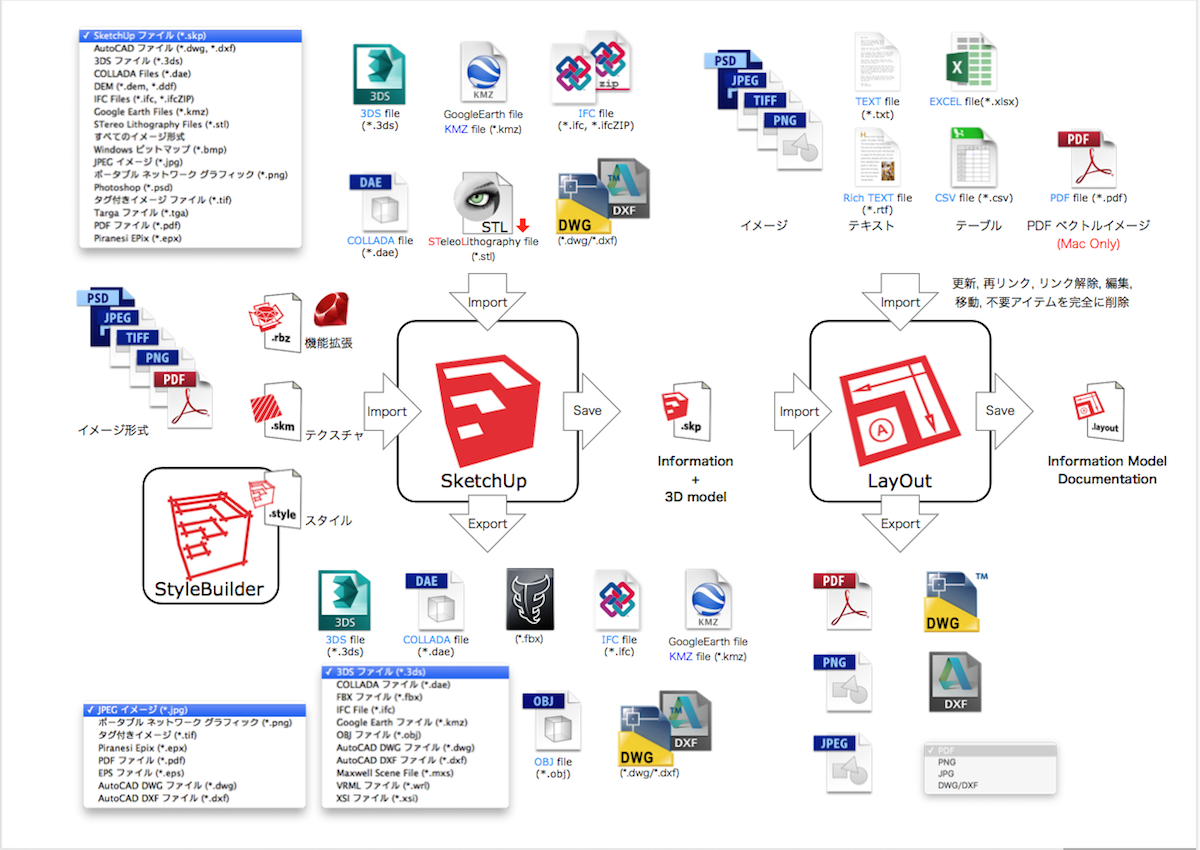Click the green Excel file icon

pos(955,62)
